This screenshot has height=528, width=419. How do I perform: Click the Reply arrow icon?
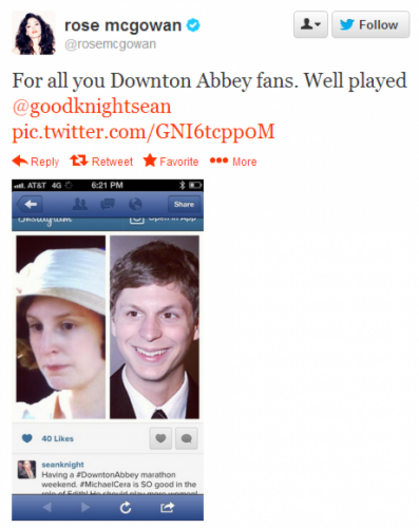click(20, 161)
